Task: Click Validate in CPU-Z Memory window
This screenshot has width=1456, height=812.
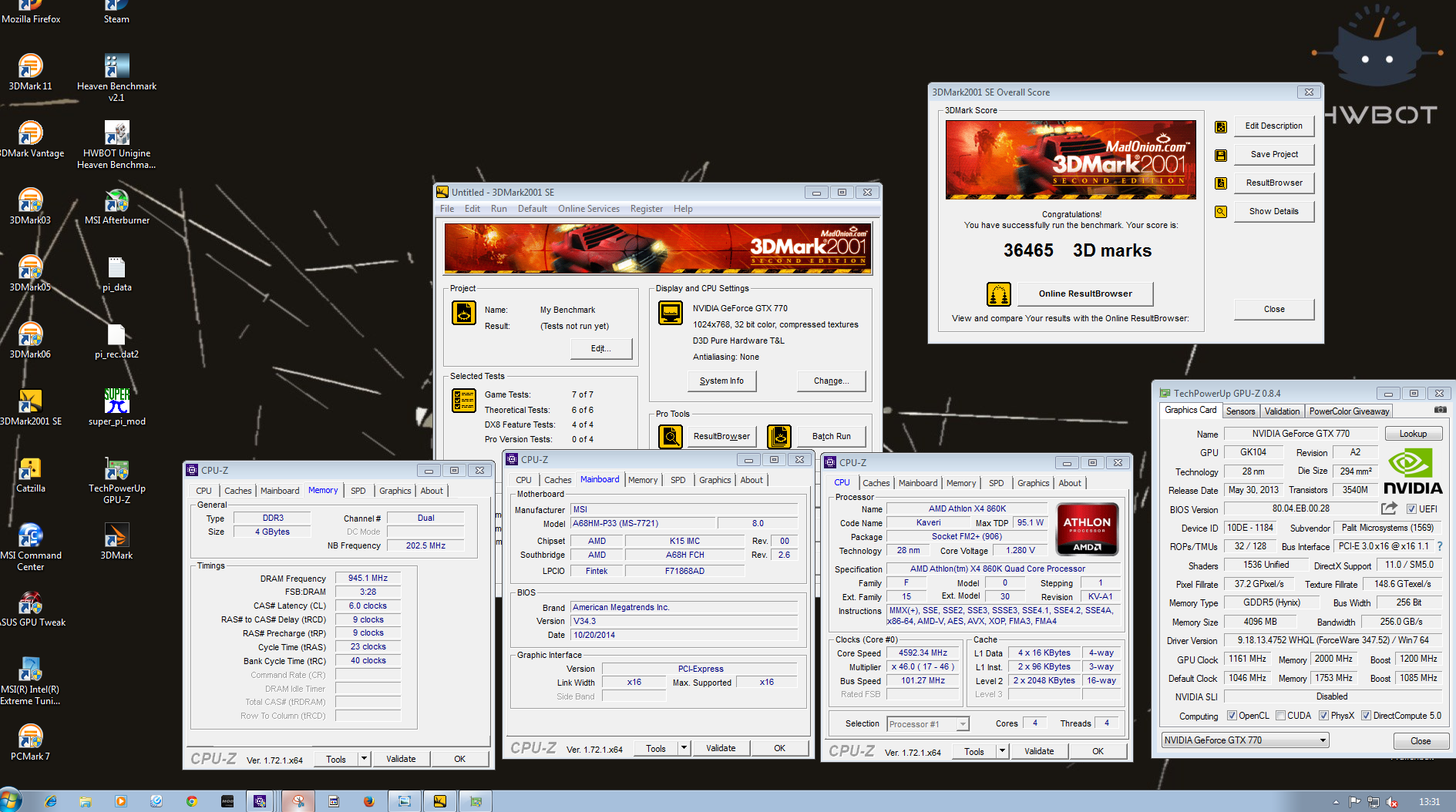Action: 401,759
